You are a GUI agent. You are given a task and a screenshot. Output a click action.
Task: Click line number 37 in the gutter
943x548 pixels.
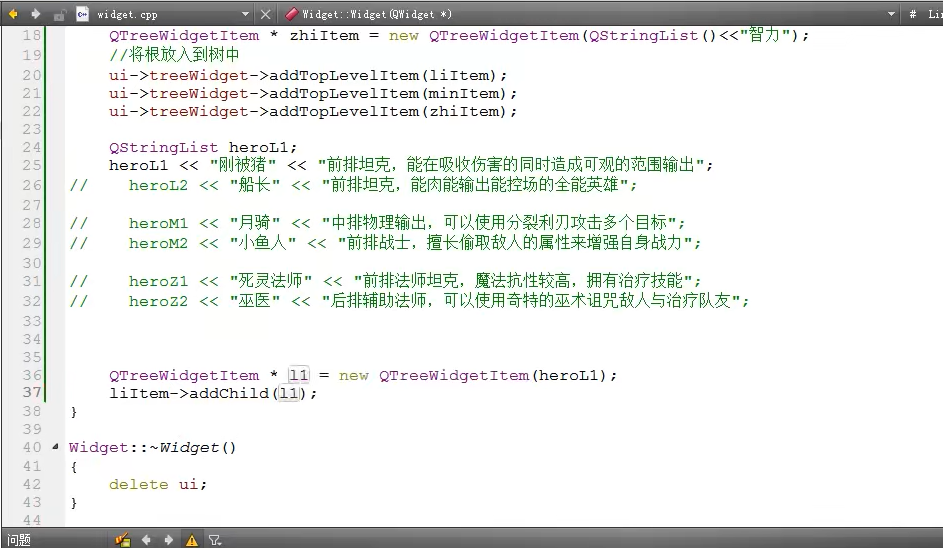click(x=32, y=392)
